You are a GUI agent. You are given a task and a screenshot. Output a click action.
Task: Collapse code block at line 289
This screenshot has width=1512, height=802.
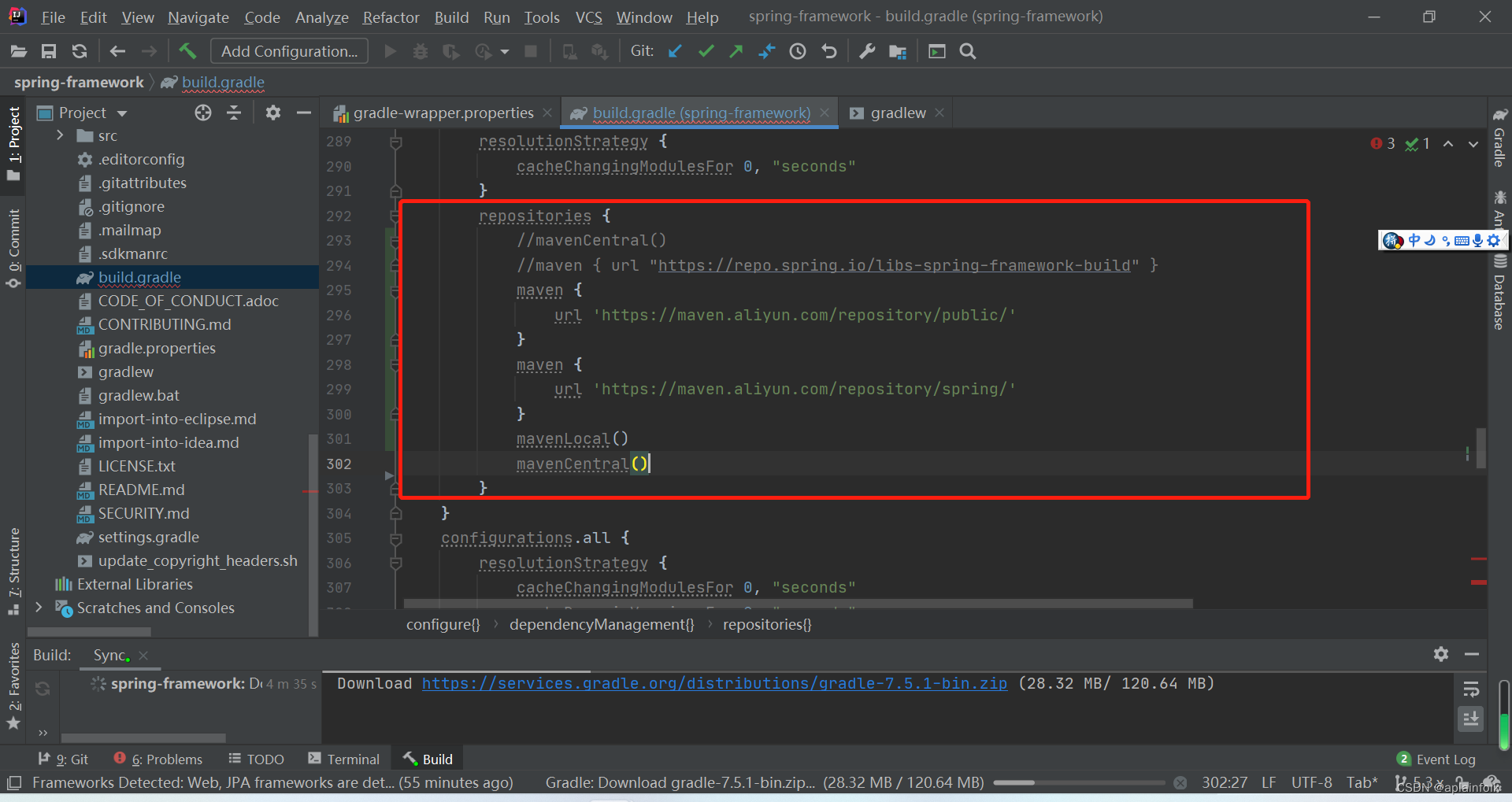[396, 142]
